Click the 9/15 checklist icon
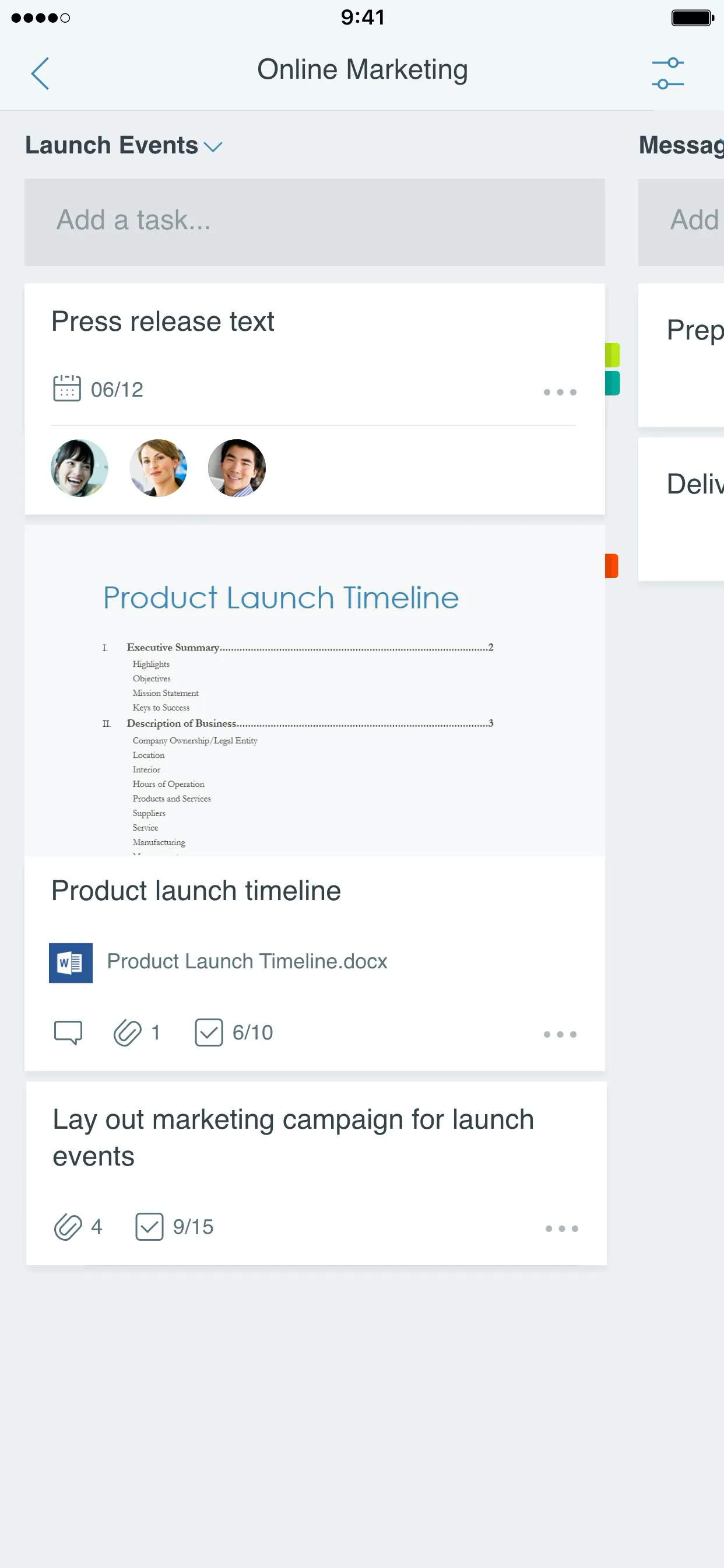This screenshot has width=724, height=1568. point(149,1227)
